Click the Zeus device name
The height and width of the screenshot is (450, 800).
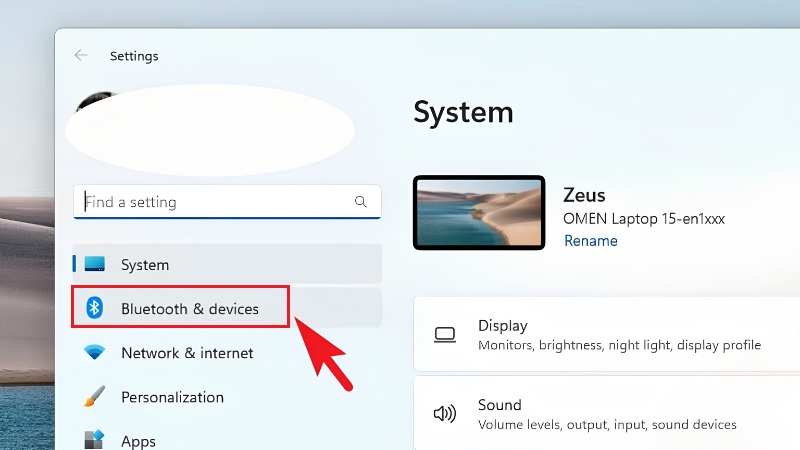coord(584,195)
